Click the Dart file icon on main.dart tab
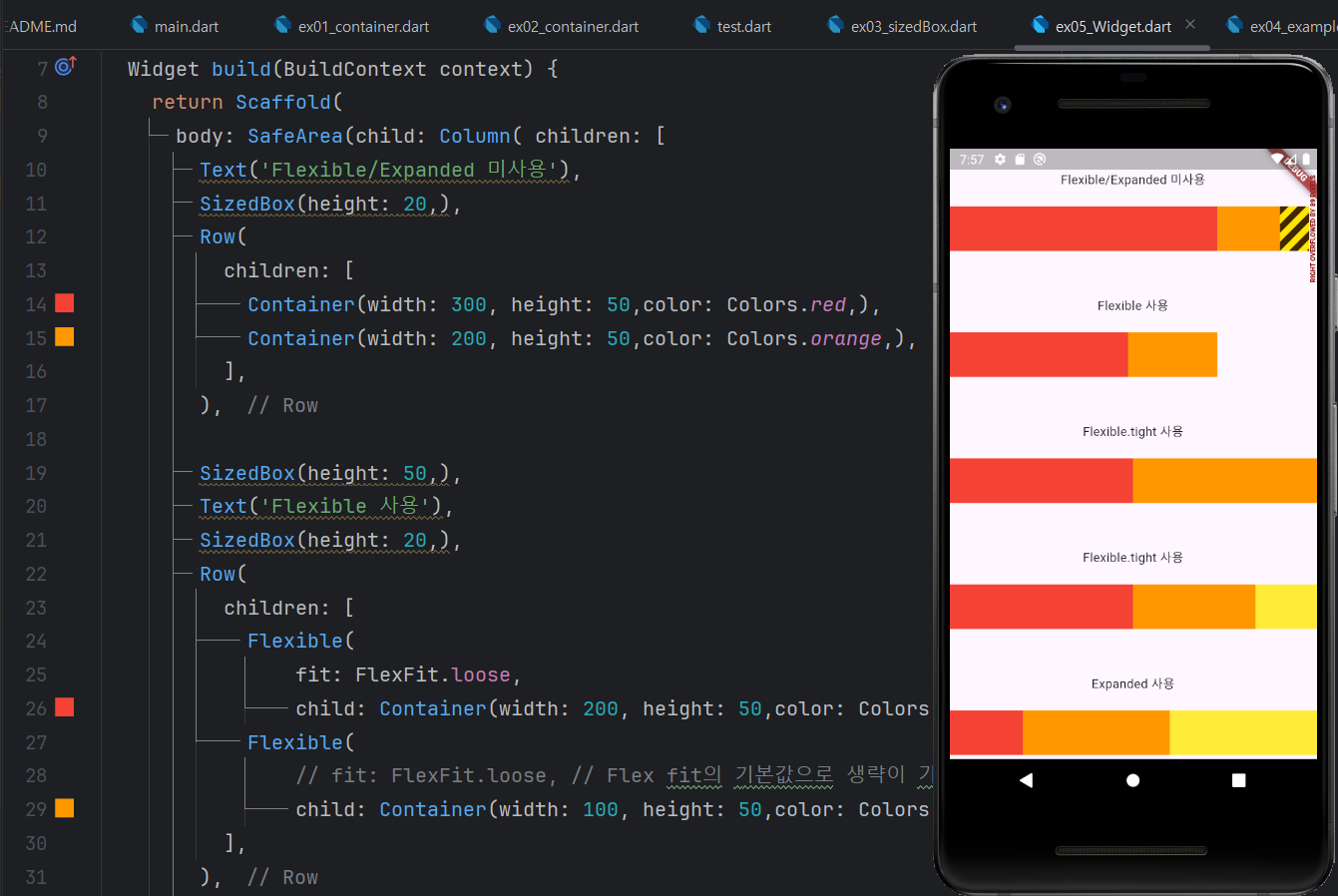 [x=140, y=25]
